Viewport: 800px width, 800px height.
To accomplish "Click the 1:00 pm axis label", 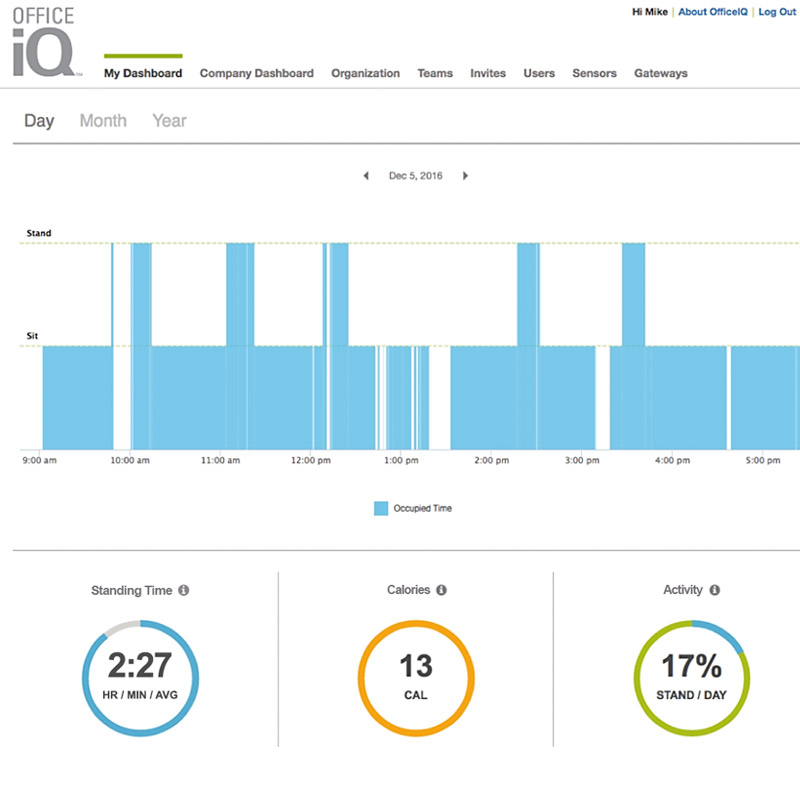I will pos(401,461).
